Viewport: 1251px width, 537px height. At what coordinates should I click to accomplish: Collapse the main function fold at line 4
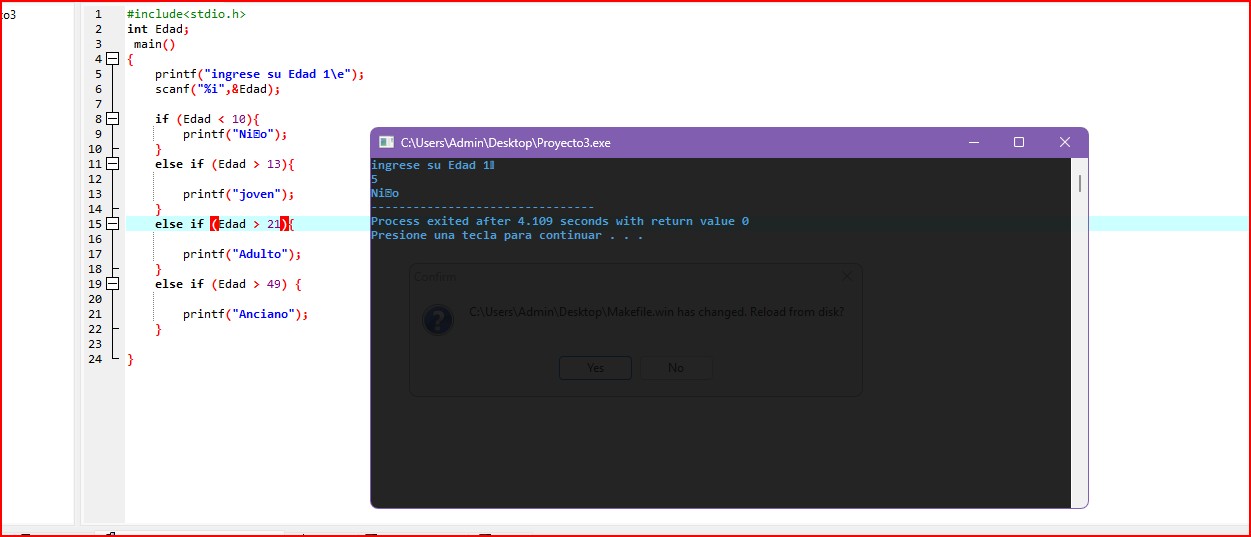pyautogui.click(x=113, y=59)
